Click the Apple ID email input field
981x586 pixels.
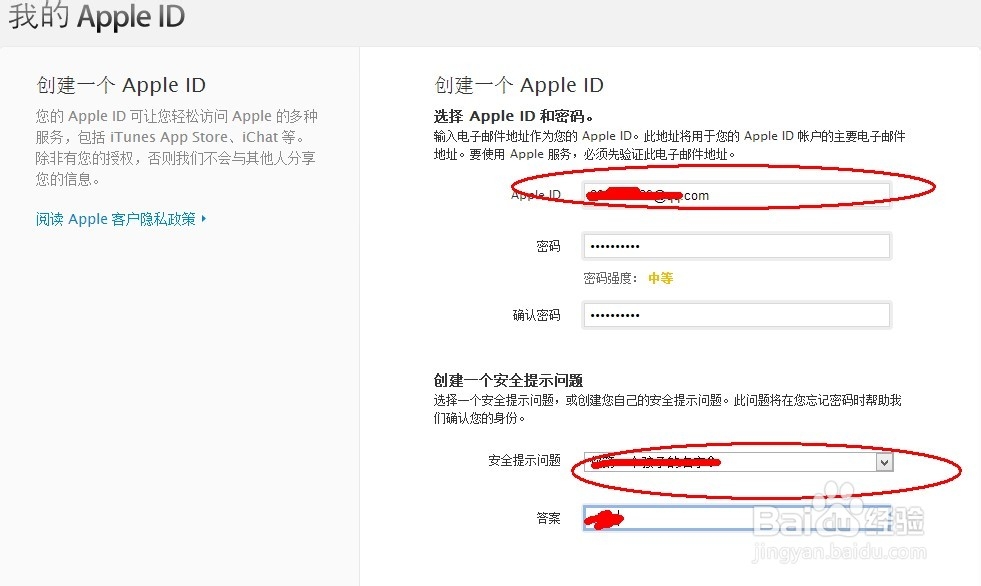[x=736, y=195]
